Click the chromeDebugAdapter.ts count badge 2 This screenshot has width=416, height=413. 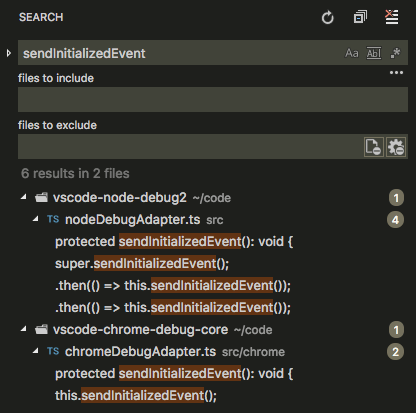[x=395, y=352]
